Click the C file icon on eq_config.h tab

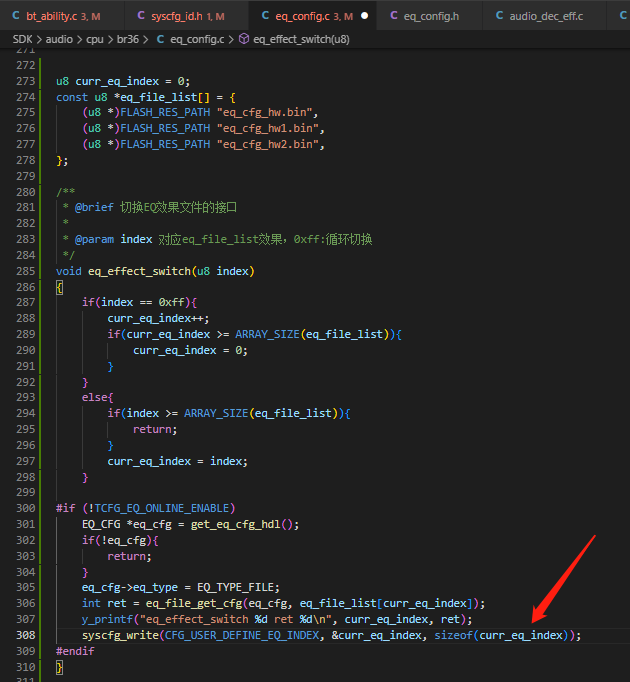(x=394, y=16)
